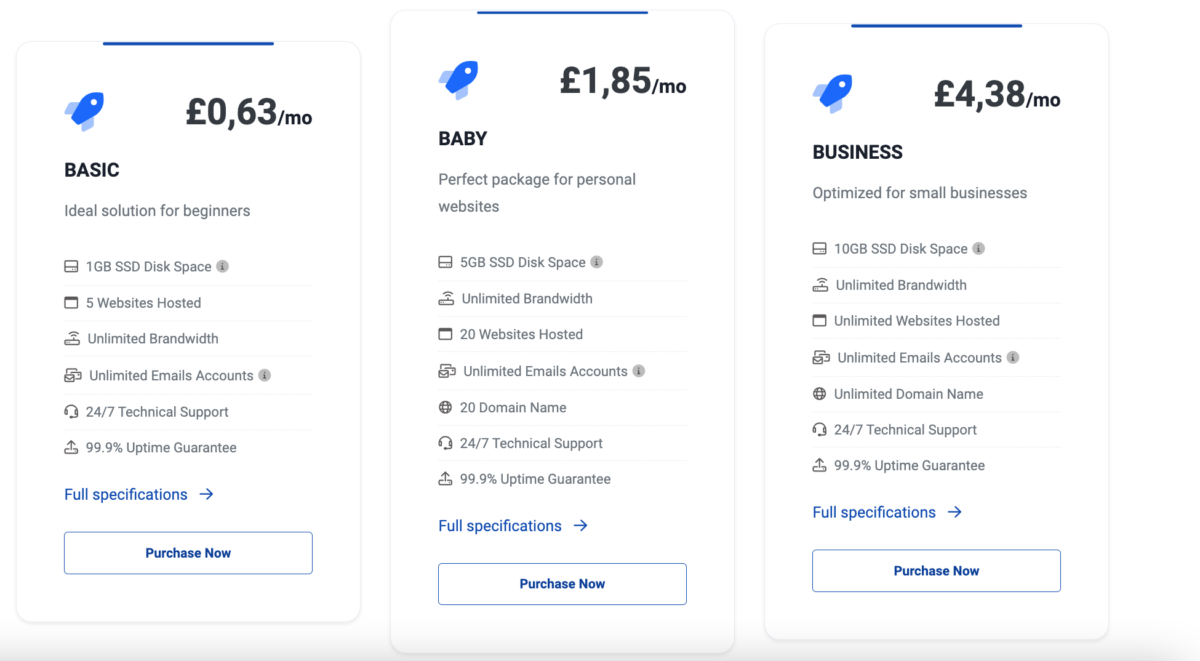Click the £1,85/mo price on BABY plan
This screenshot has height=661, width=1200.
click(x=623, y=80)
